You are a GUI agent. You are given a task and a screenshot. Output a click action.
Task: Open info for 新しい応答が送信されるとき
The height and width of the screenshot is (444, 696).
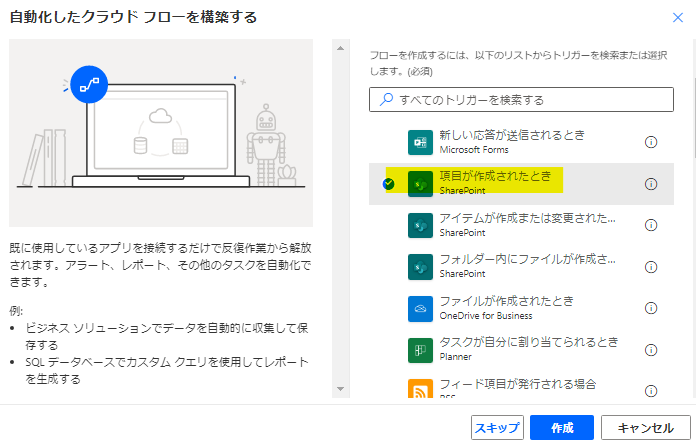(x=650, y=142)
